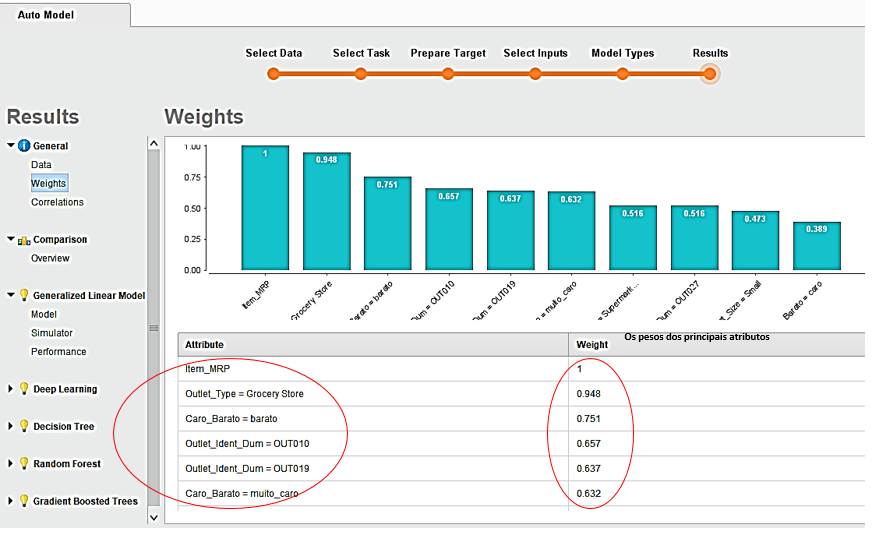The width and height of the screenshot is (874, 540).
Task: Select the Gradient Boosted Trees label
Action: [x=85, y=501]
